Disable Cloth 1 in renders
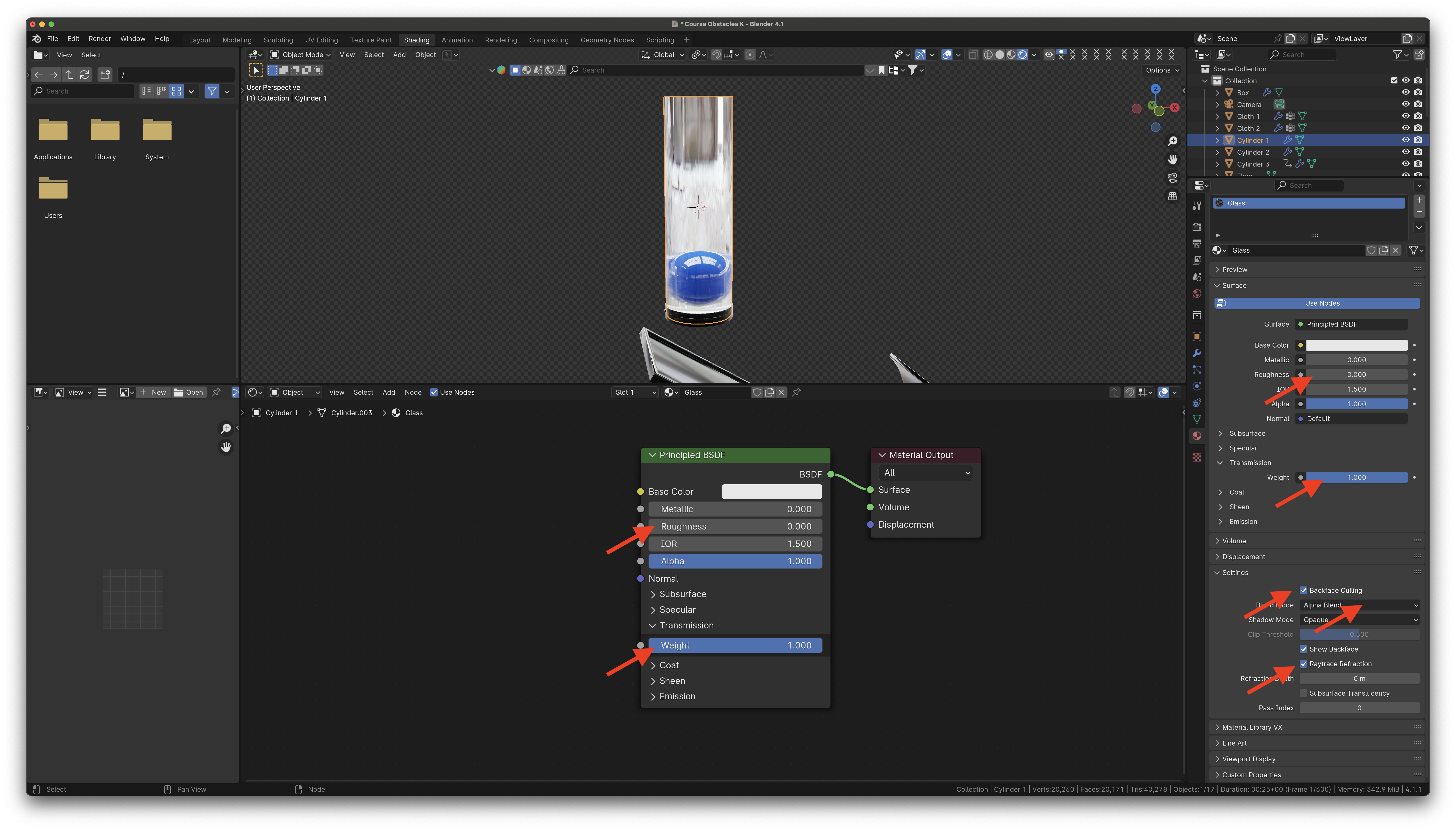Image resolution: width=1456 pixels, height=830 pixels. coord(1418,116)
